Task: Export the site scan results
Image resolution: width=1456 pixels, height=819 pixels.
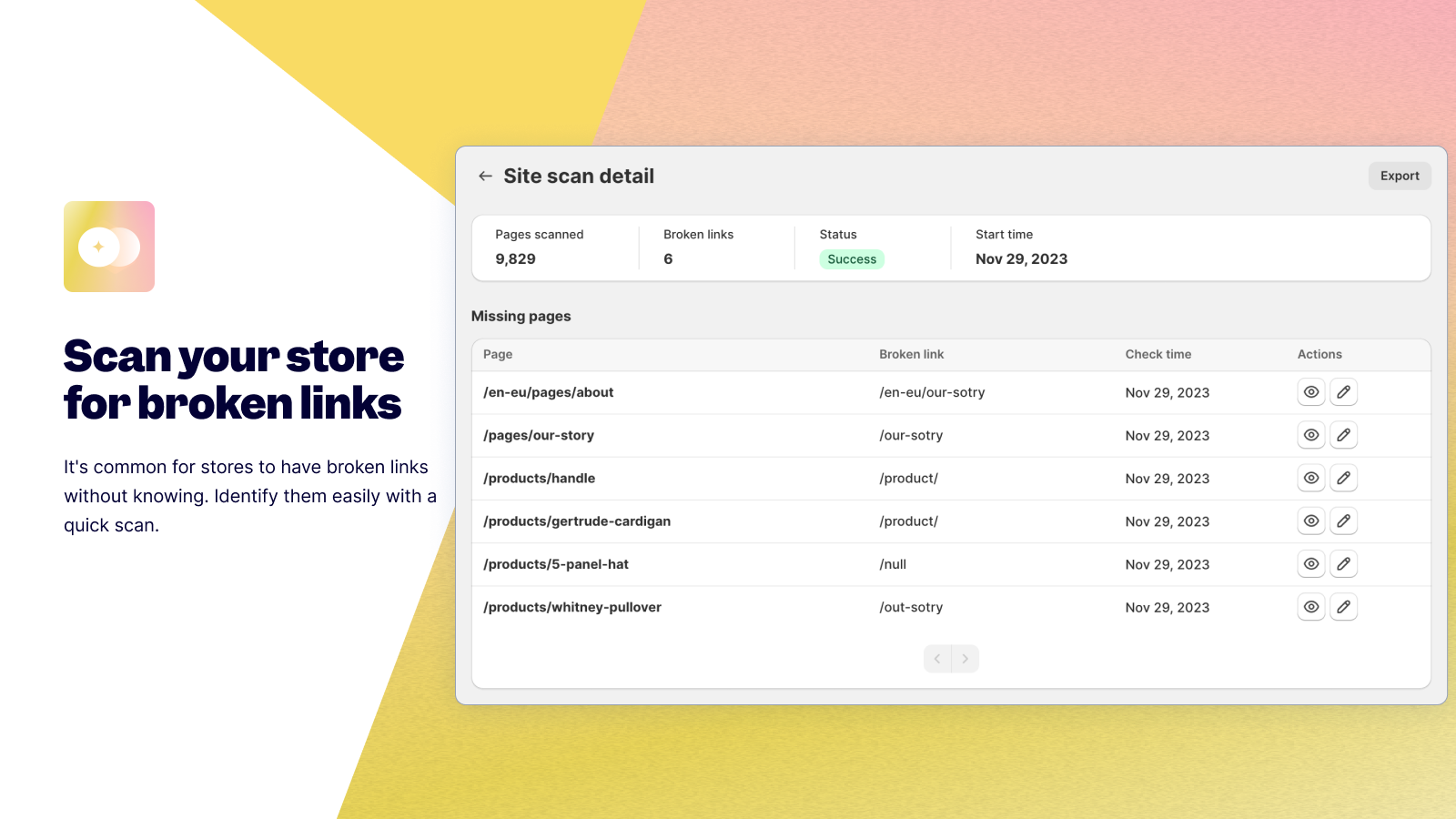Action: pyautogui.click(x=1400, y=176)
